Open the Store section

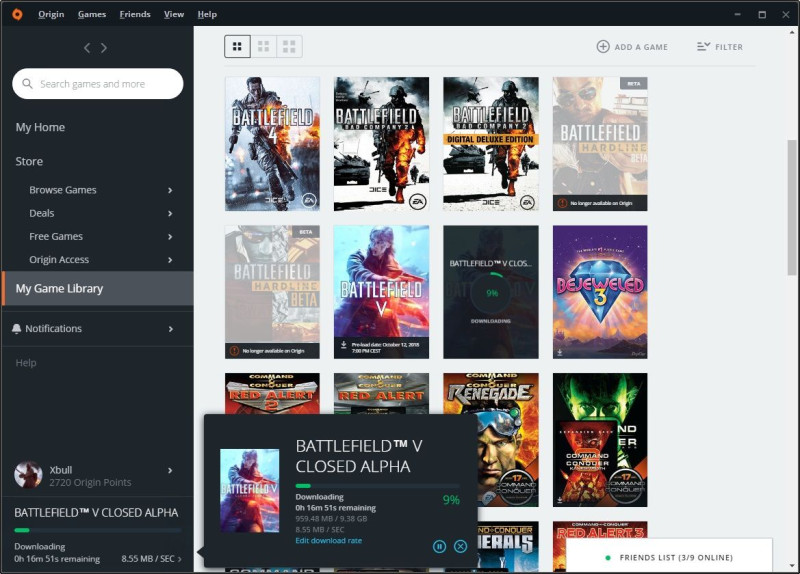[x=29, y=162]
